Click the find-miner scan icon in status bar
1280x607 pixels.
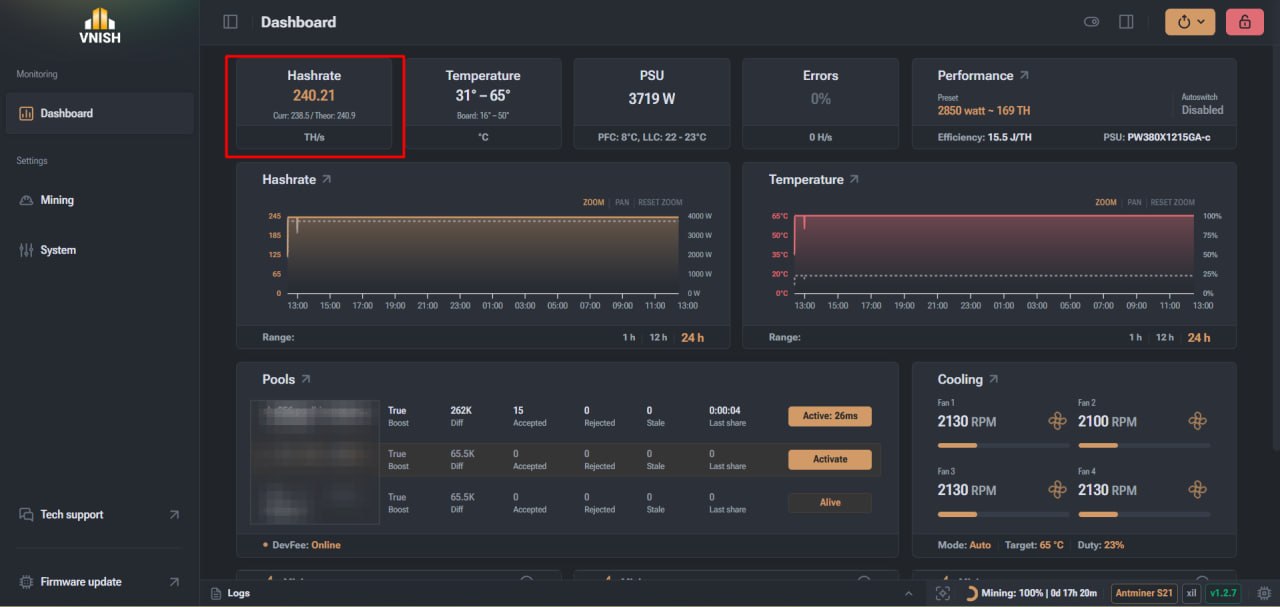(x=942, y=593)
